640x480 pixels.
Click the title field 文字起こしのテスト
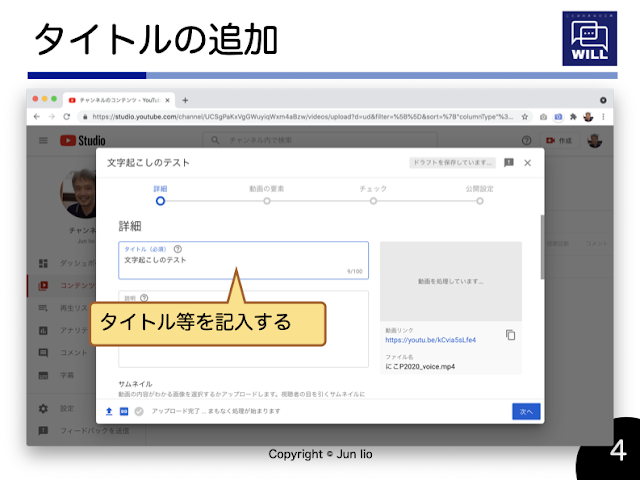(x=244, y=260)
